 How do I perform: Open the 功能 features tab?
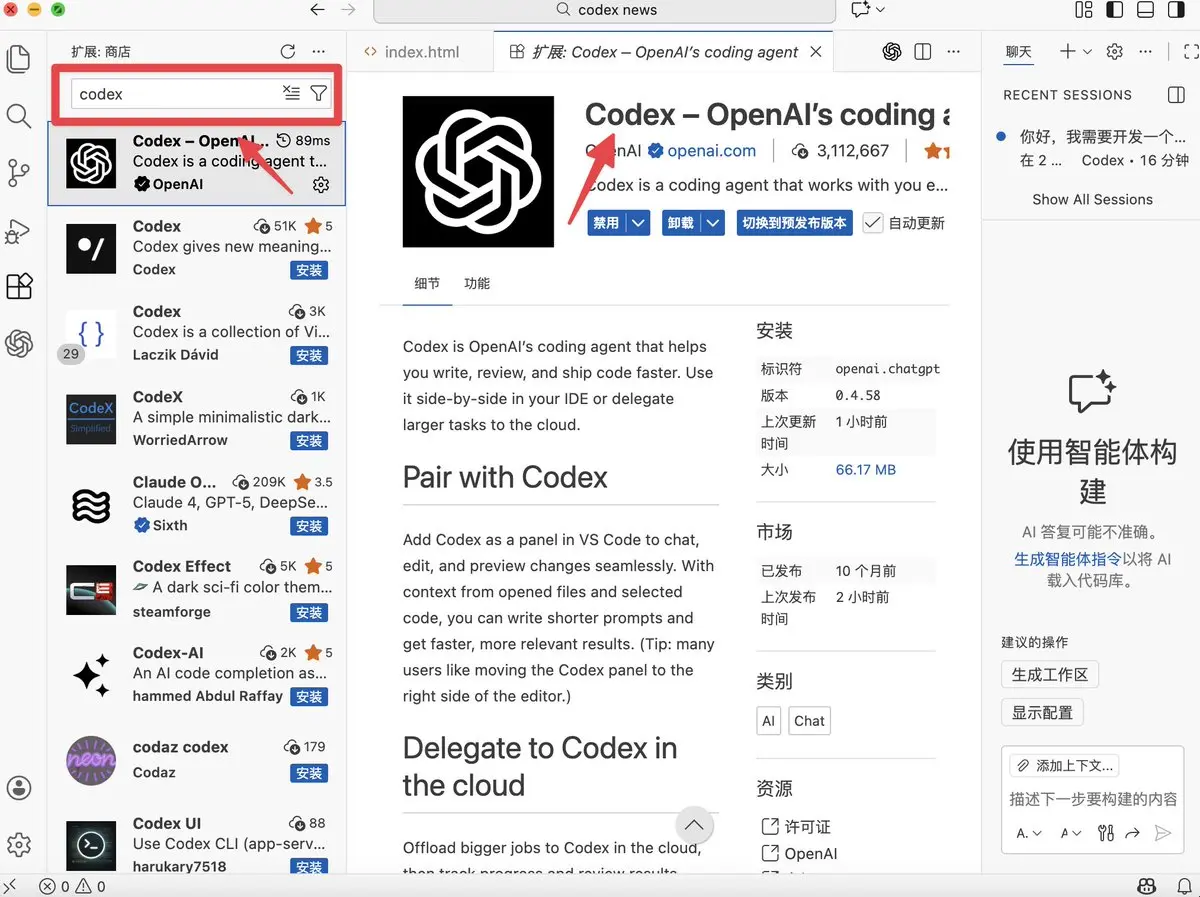click(x=477, y=283)
